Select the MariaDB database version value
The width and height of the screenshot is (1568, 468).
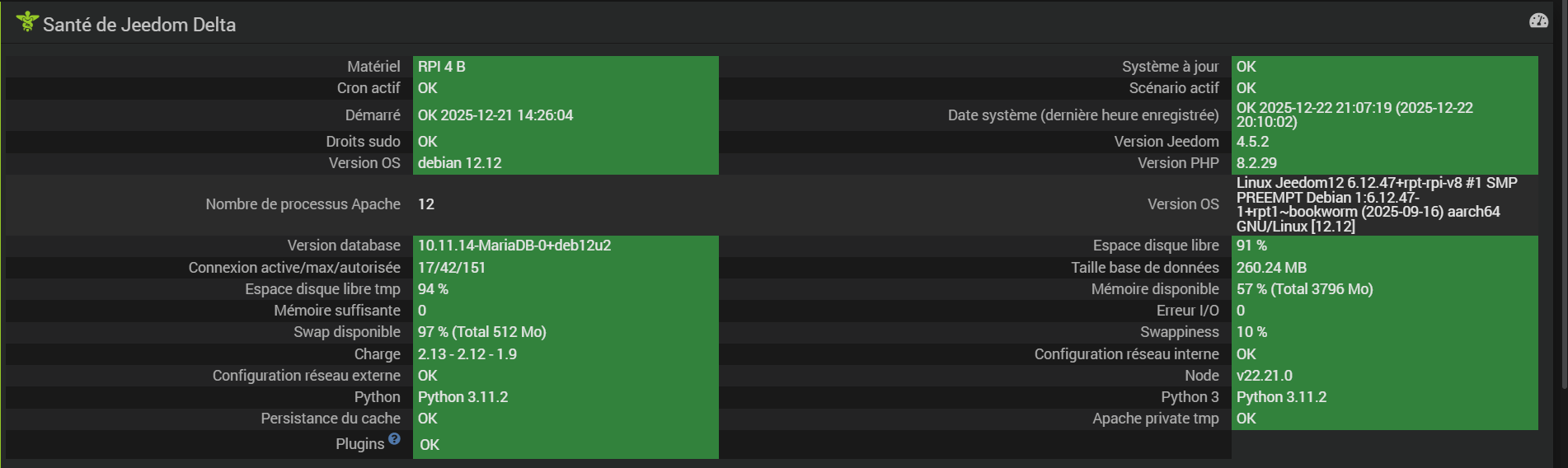[x=514, y=246]
